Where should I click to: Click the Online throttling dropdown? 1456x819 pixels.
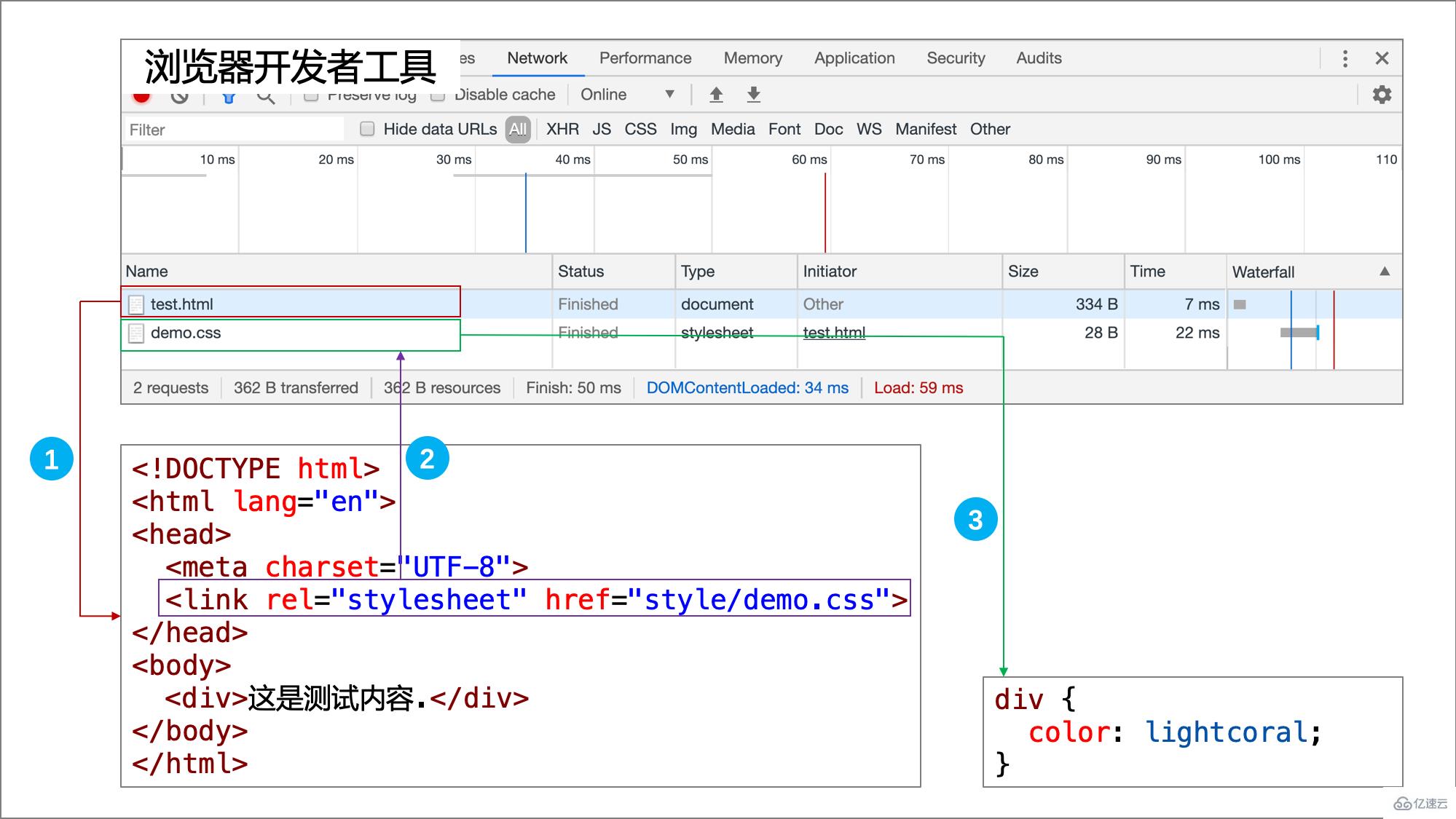coord(624,94)
